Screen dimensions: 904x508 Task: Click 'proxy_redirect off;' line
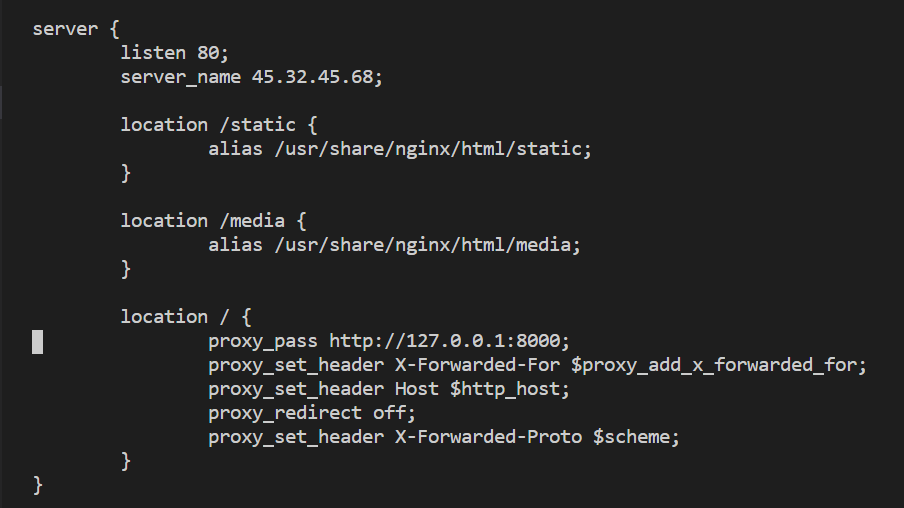tap(312, 413)
